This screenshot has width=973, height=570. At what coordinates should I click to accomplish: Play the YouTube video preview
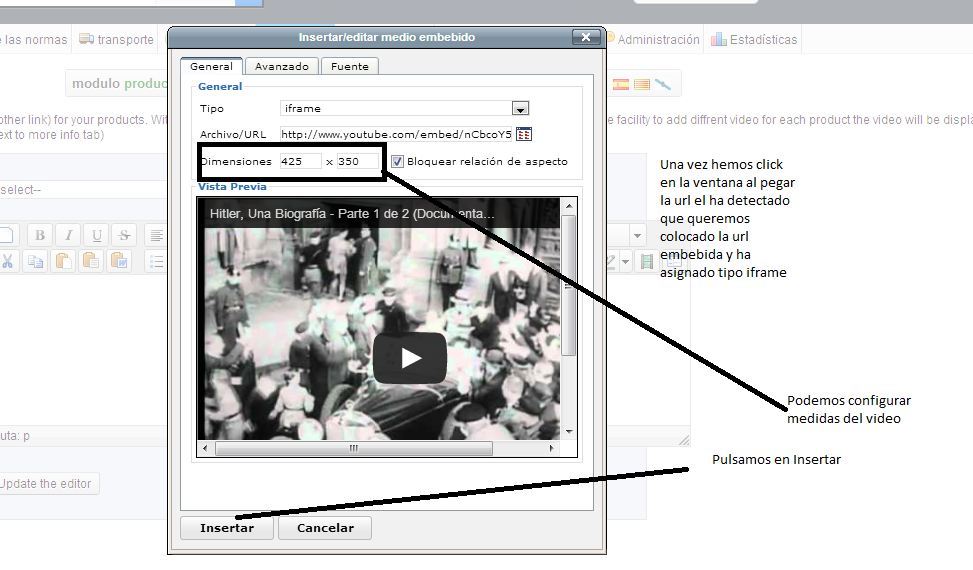click(410, 358)
